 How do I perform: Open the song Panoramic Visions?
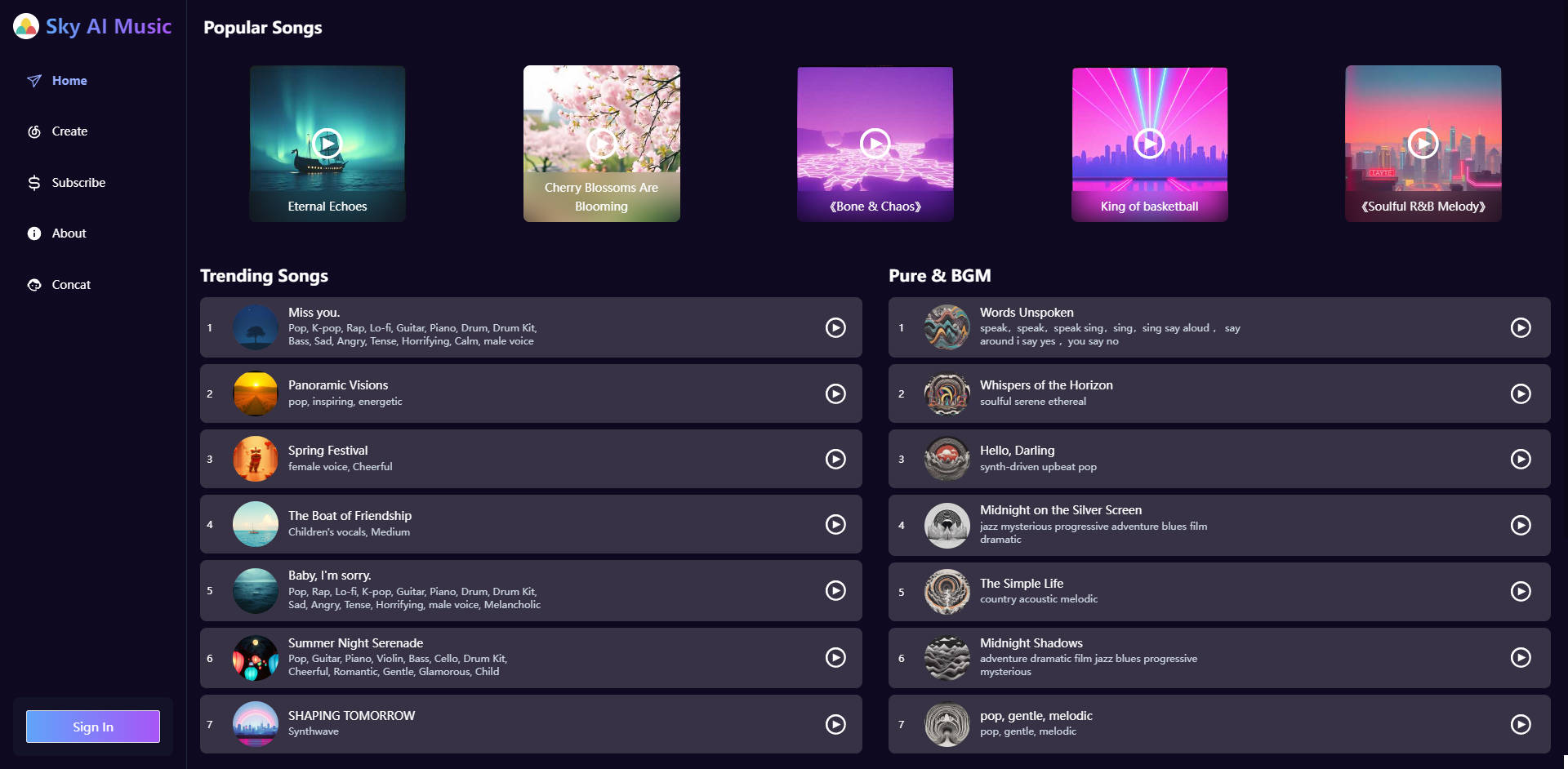[531, 393]
